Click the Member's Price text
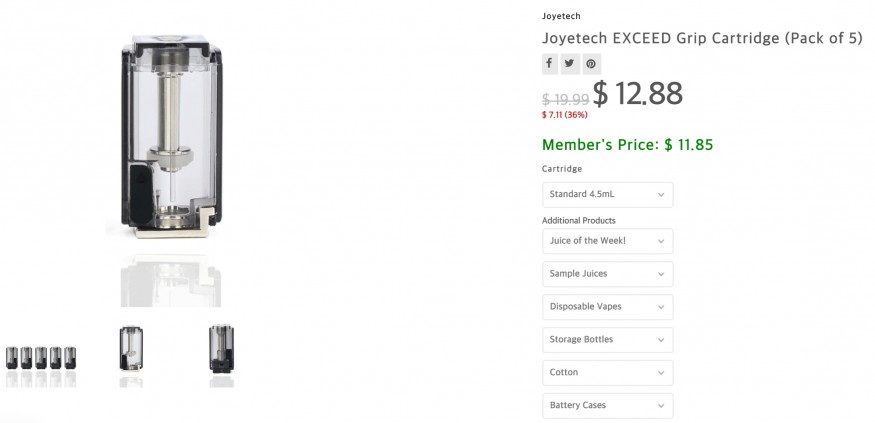The height and width of the screenshot is (423, 875). [627, 145]
